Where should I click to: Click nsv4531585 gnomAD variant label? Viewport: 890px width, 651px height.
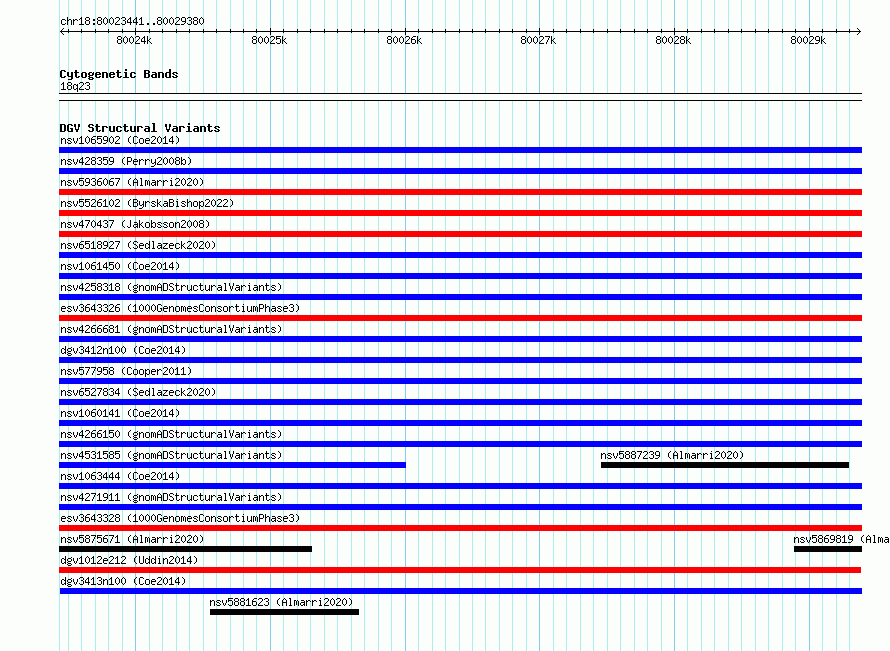point(171,455)
